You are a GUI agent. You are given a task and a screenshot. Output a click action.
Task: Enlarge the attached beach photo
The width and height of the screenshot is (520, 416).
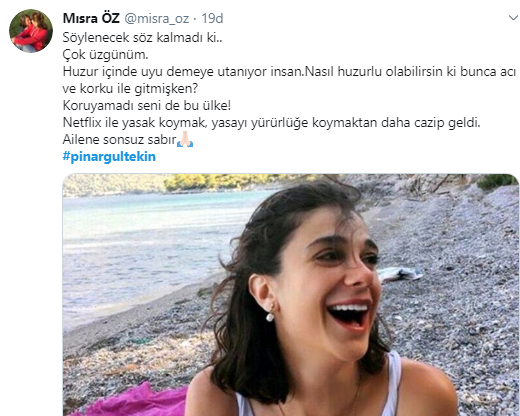291,295
